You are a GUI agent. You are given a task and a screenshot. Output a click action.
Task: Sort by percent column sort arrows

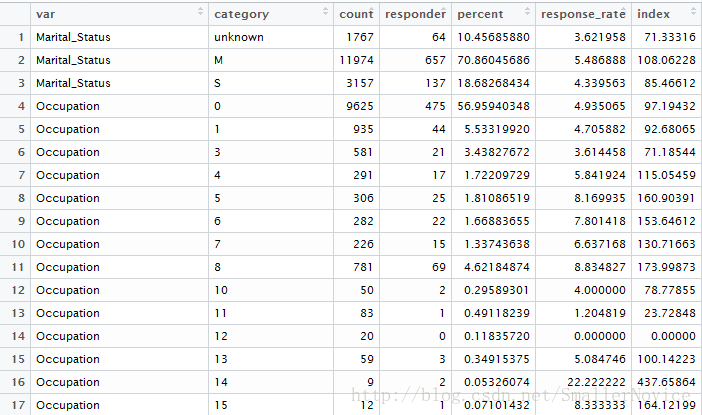[527, 12]
